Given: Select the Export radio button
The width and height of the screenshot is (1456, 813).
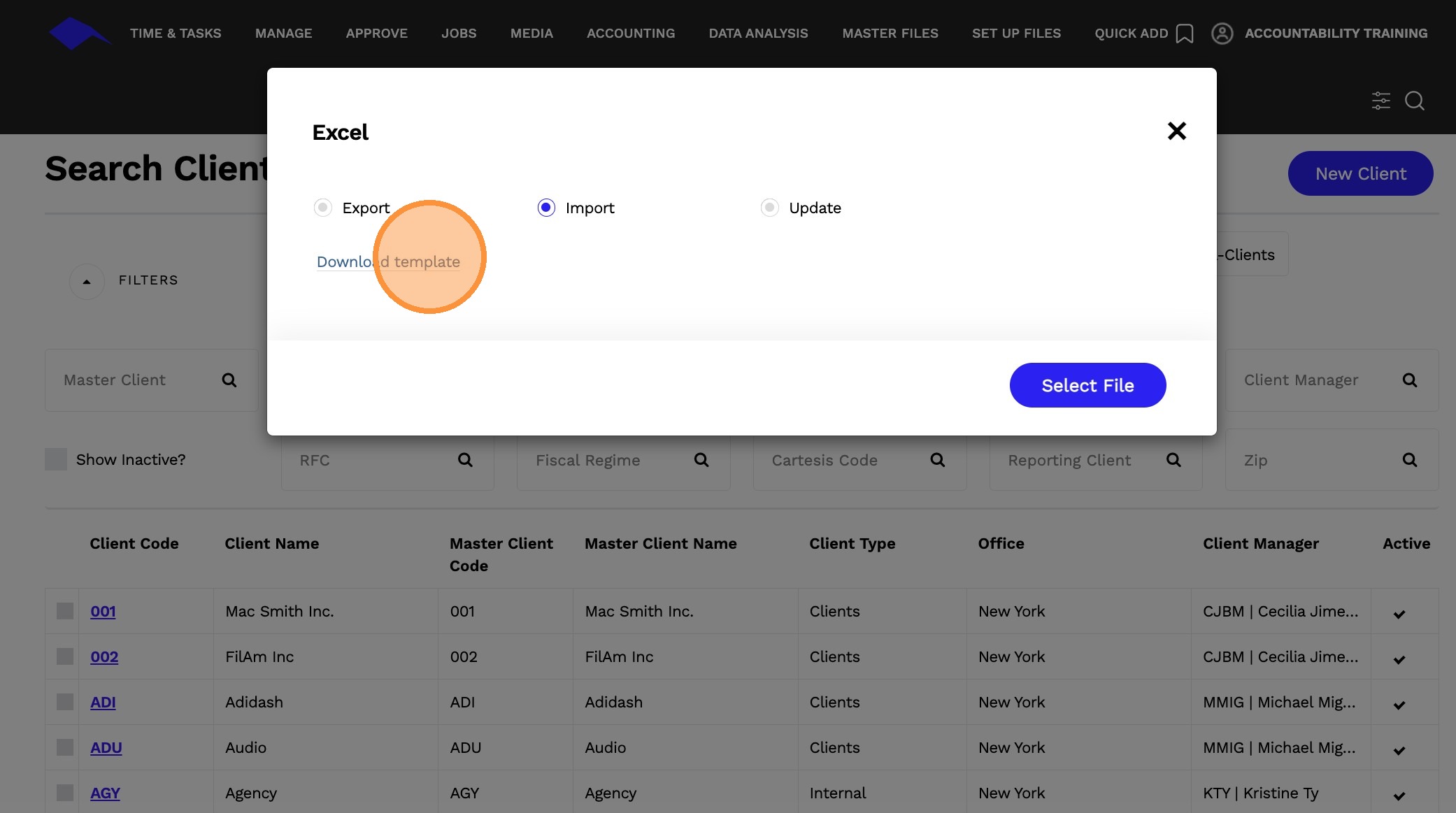Looking at the screenshot, I should (x=322, y=208).
